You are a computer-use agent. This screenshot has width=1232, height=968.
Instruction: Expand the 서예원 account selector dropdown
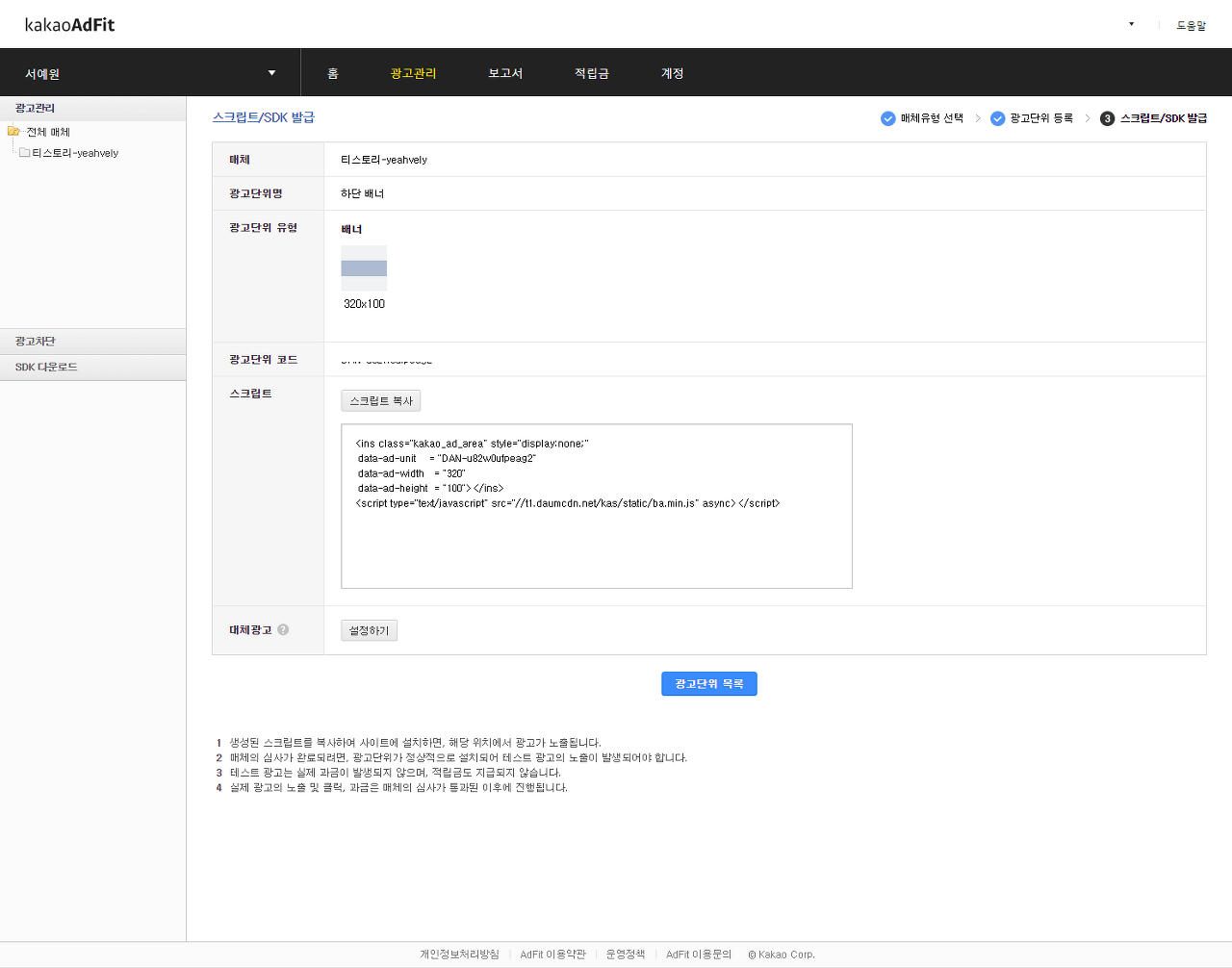click(x=150, y=73)
